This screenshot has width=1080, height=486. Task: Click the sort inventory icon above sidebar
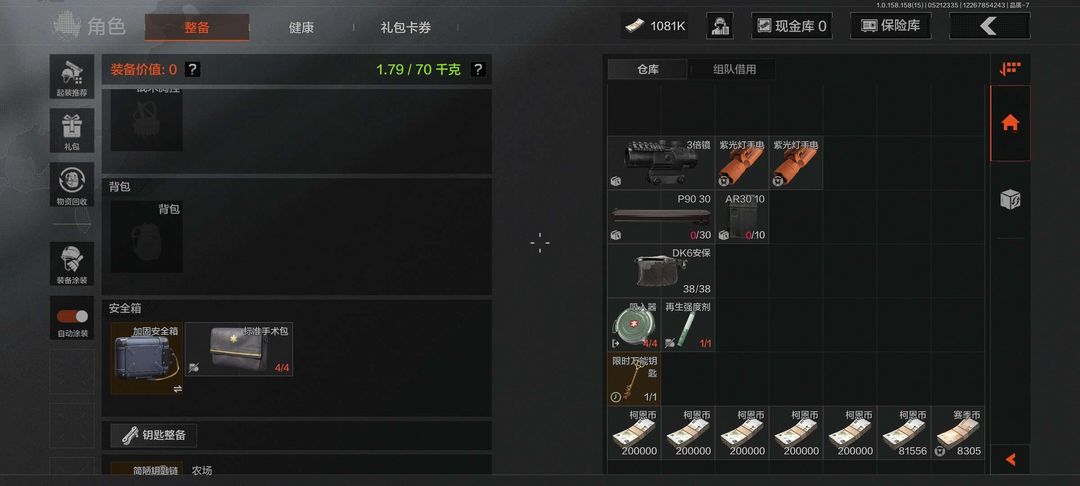[1010, 69]
